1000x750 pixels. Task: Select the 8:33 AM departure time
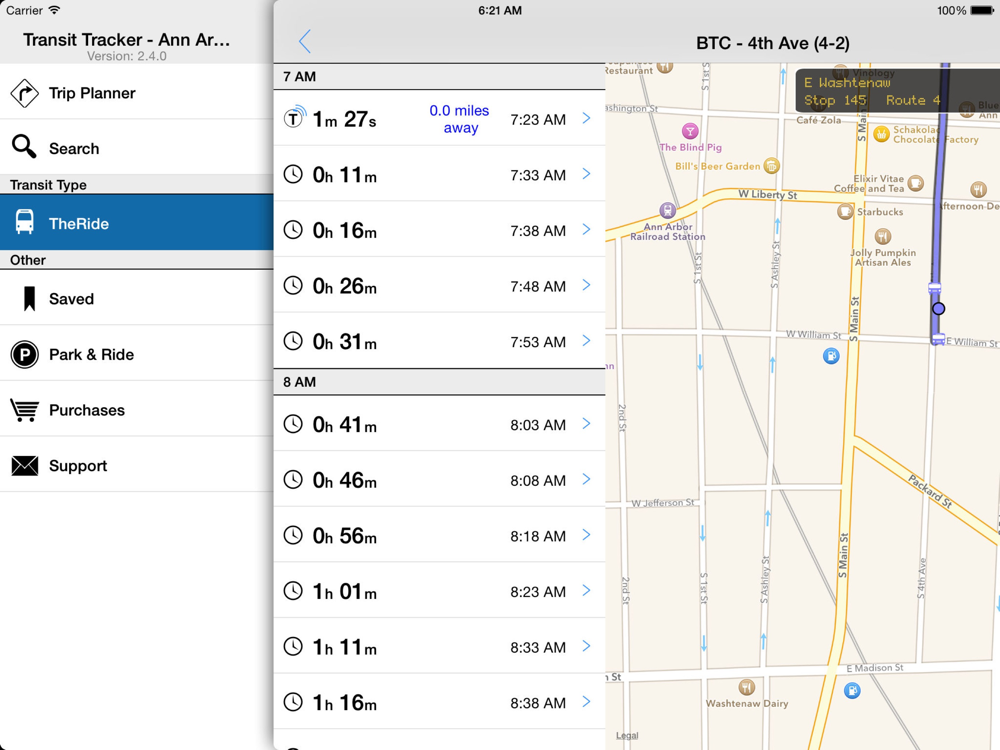(538, 647)
